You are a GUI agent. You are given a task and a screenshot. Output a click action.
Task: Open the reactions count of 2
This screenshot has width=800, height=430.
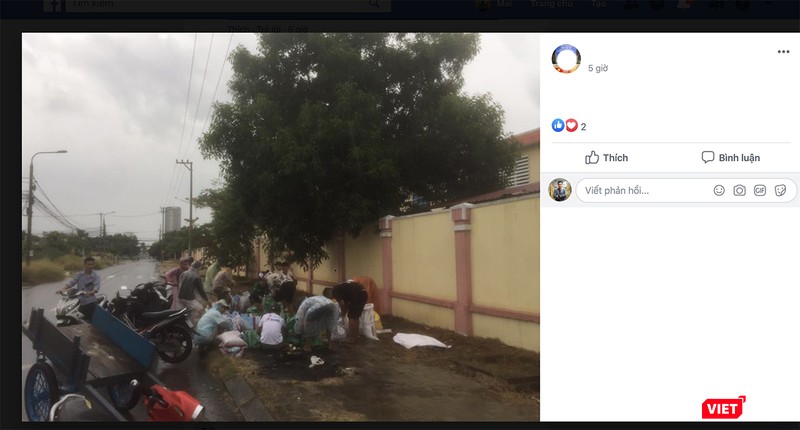pos(583,127)
